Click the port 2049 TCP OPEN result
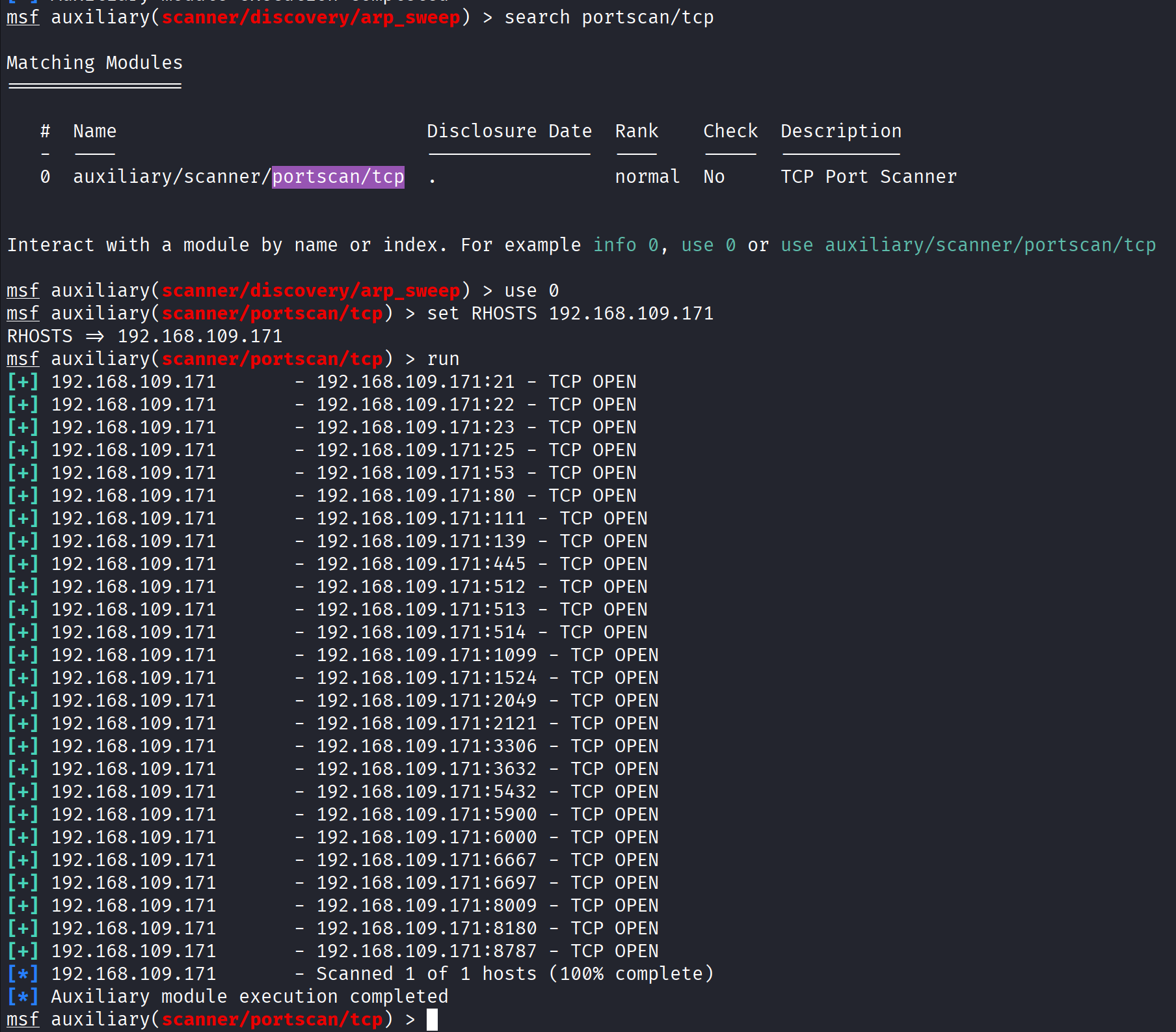This screenshot has width=1176, height=1032. (332, 700)
